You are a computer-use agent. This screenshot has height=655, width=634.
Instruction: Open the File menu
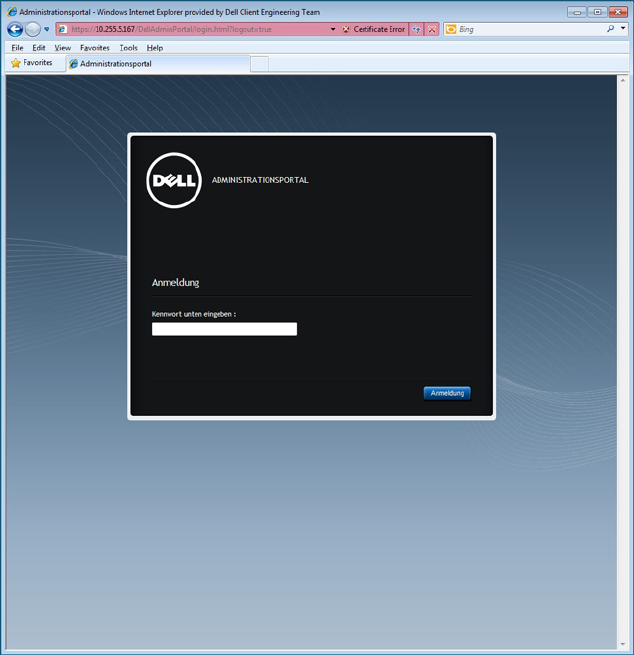pyautogui.click(x=17, y=48)
